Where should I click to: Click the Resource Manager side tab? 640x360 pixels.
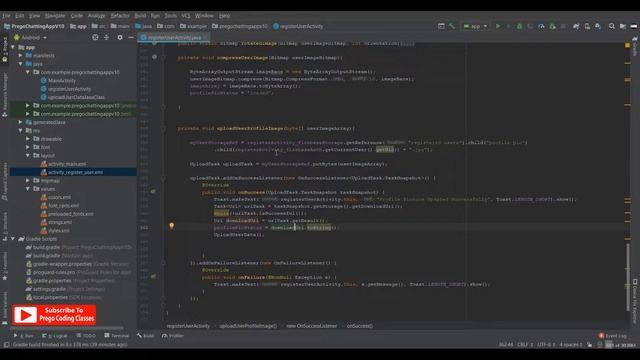click(5, 95)
